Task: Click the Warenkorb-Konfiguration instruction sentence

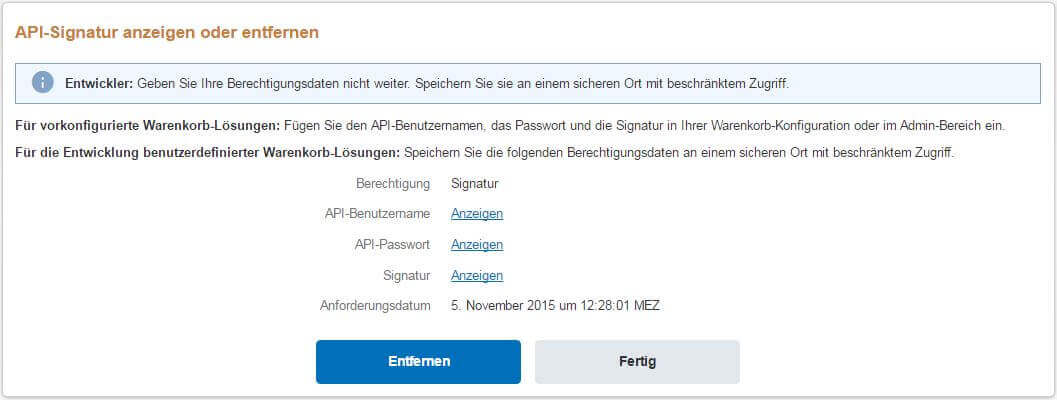Action: (x=644, y=126)
